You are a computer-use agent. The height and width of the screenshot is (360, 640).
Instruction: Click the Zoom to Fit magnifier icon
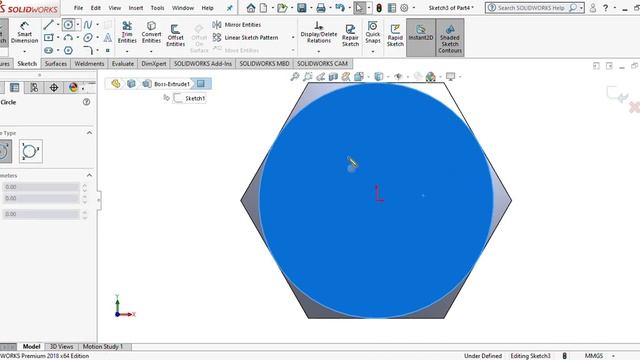[295, 76]
